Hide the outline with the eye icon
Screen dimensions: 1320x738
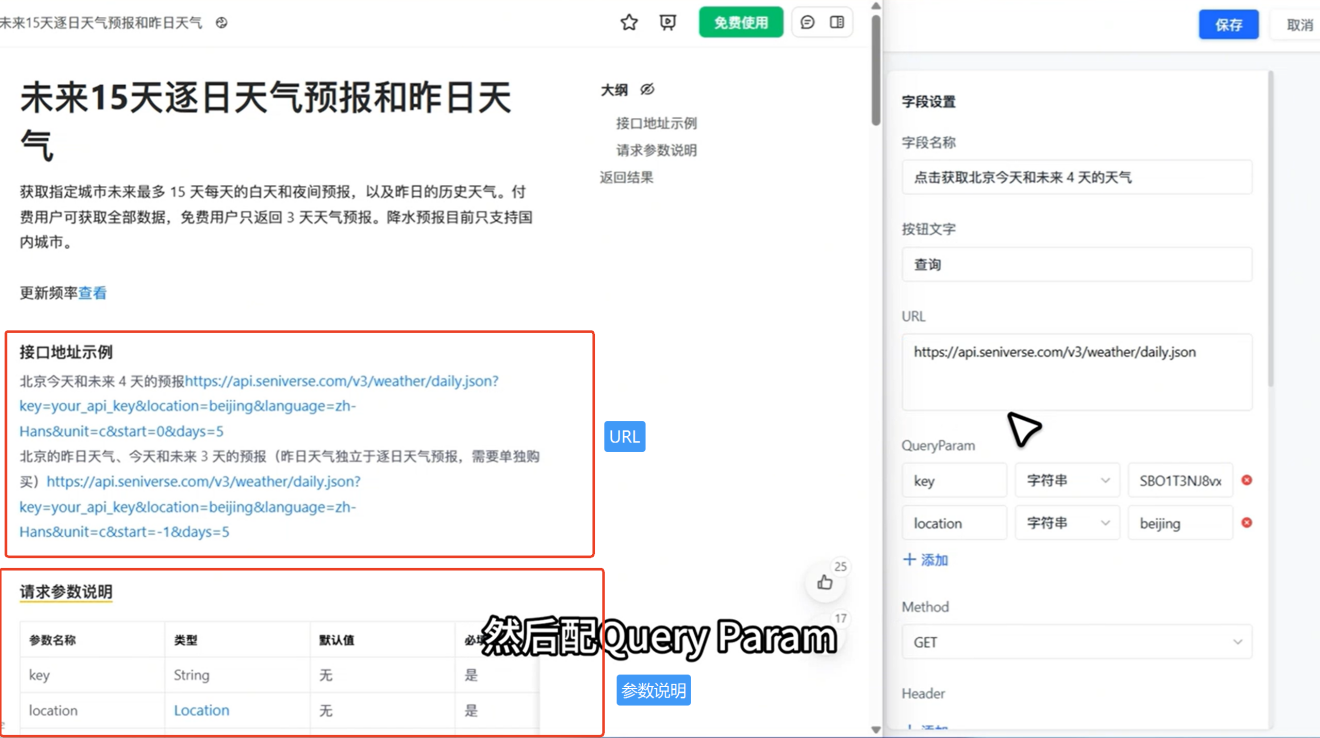pos(648,90)
